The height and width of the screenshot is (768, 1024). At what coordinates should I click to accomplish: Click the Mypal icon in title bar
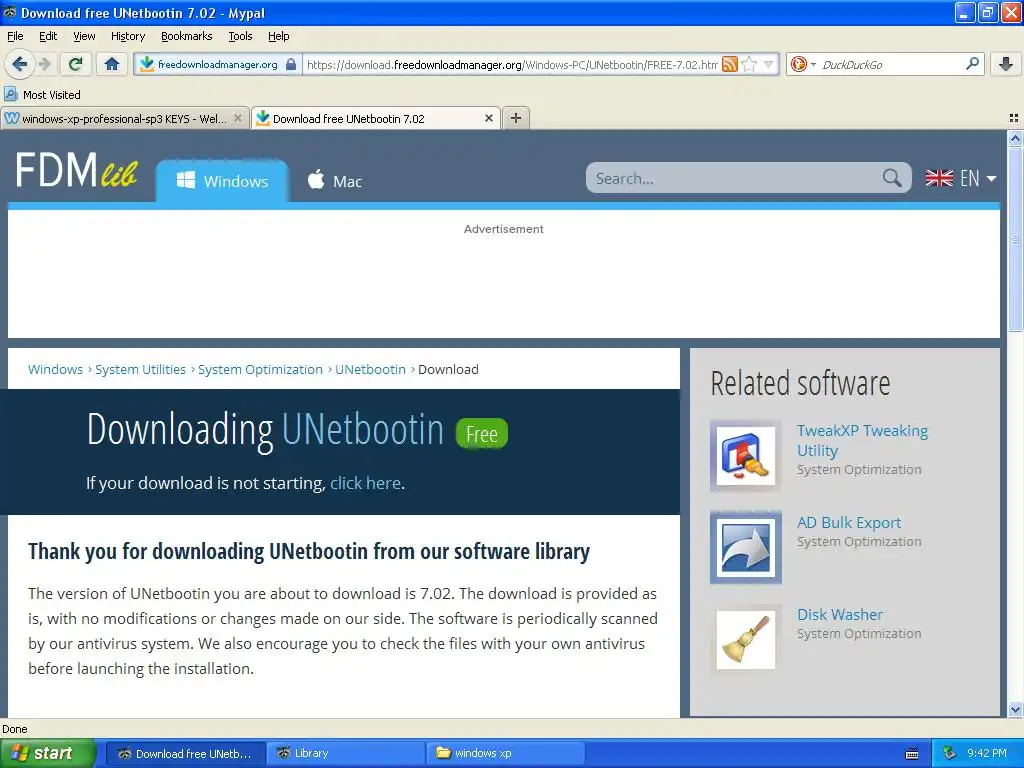point(10,12)
